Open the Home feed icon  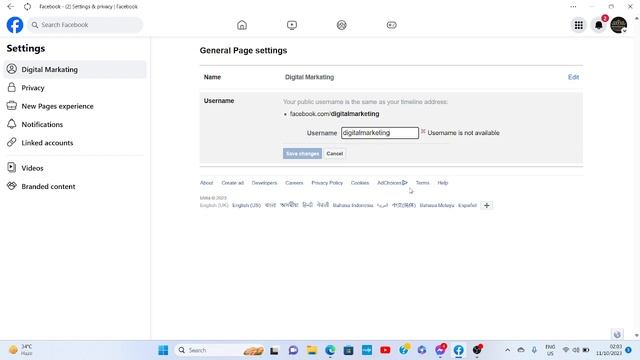coord(242,25)
